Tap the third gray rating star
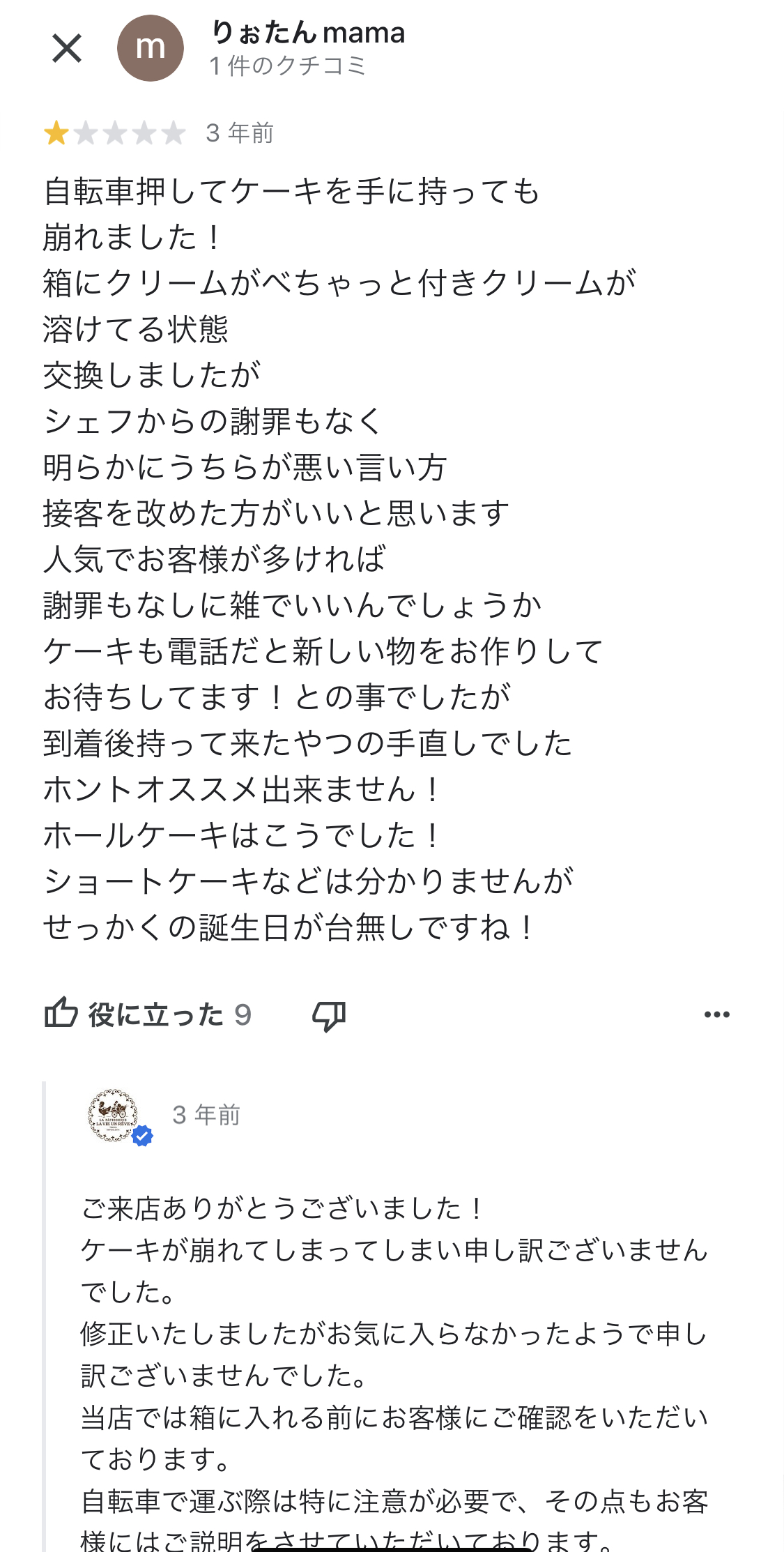Image resolution: width=784 pixels, height=1552 pixels. (114, 132)
